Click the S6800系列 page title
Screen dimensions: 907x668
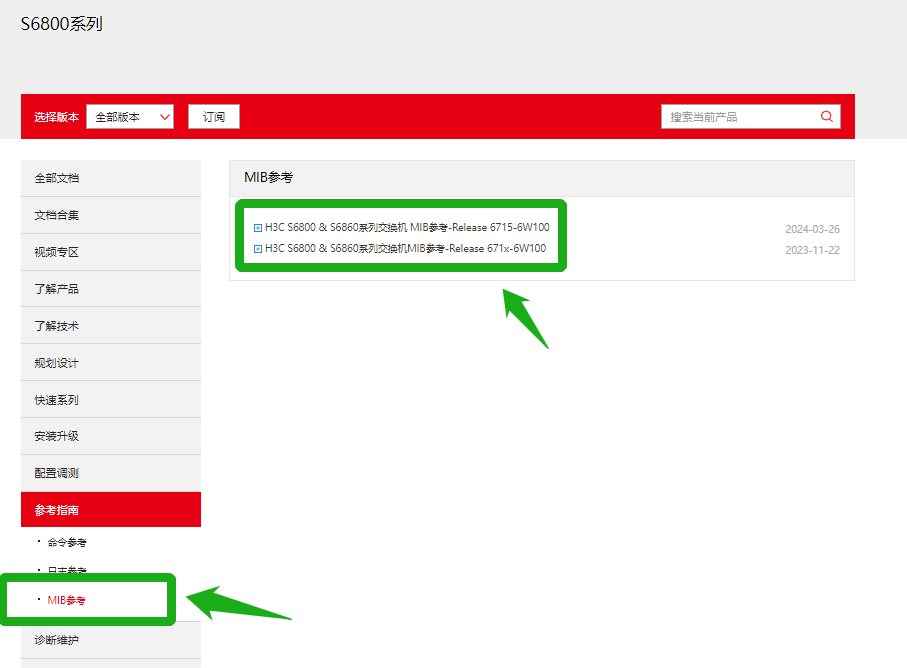(x=62, y=24)
